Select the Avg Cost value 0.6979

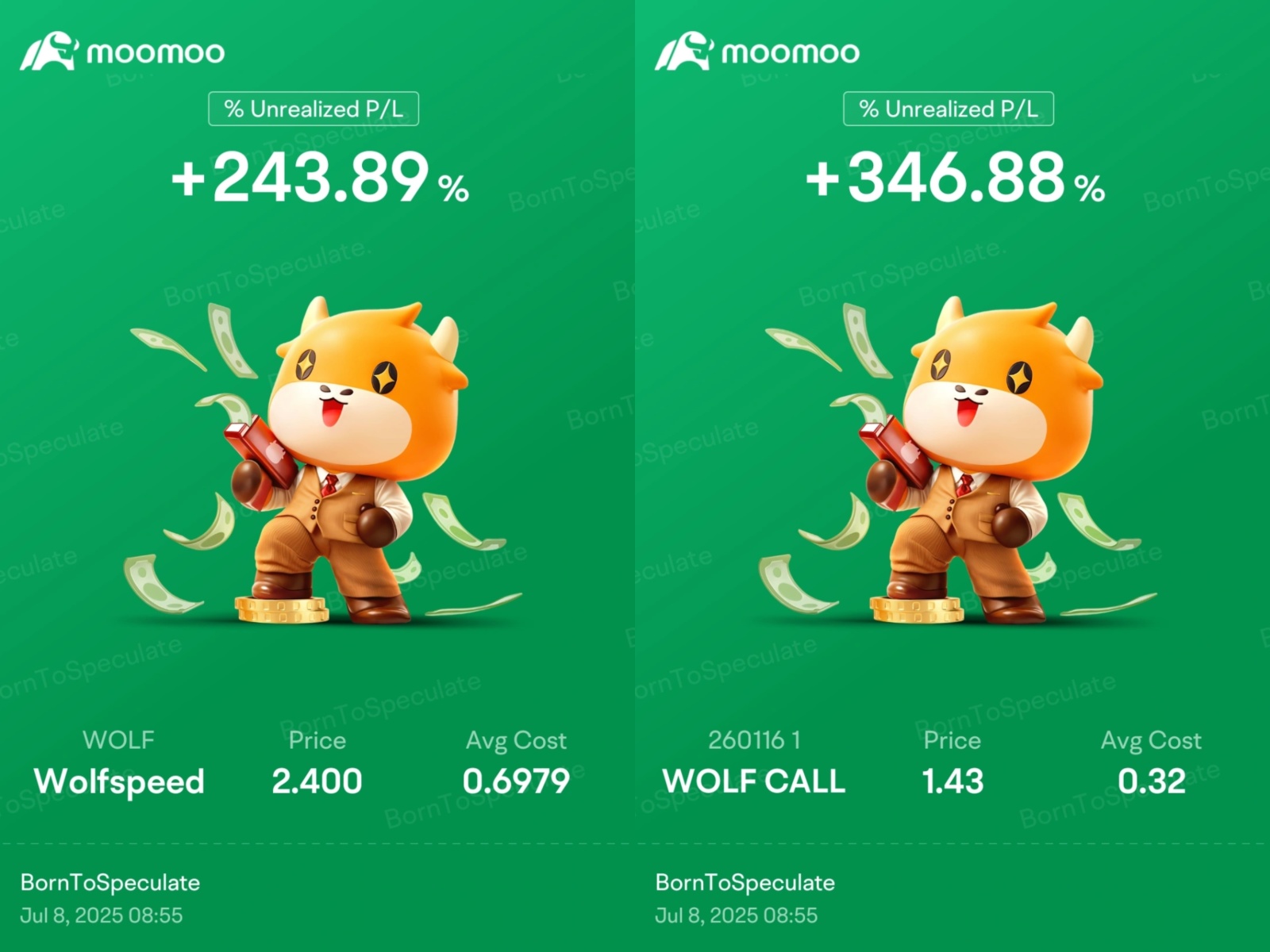tap(516, 781)
